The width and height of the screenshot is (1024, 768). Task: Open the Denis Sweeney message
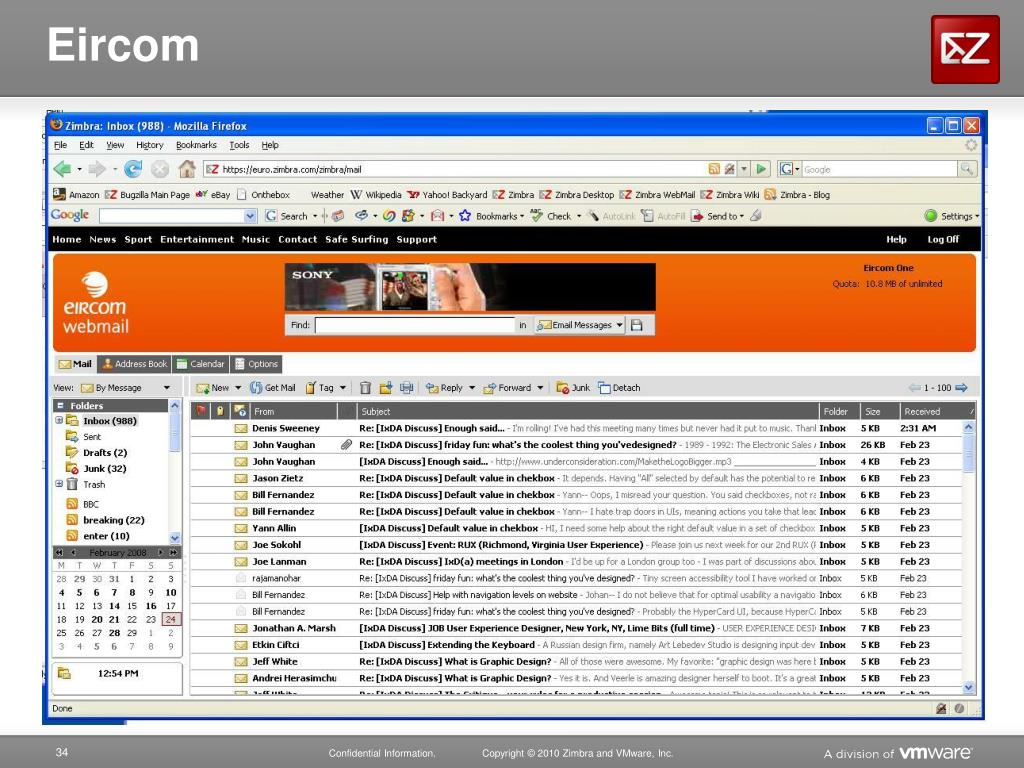click(576, 428)
